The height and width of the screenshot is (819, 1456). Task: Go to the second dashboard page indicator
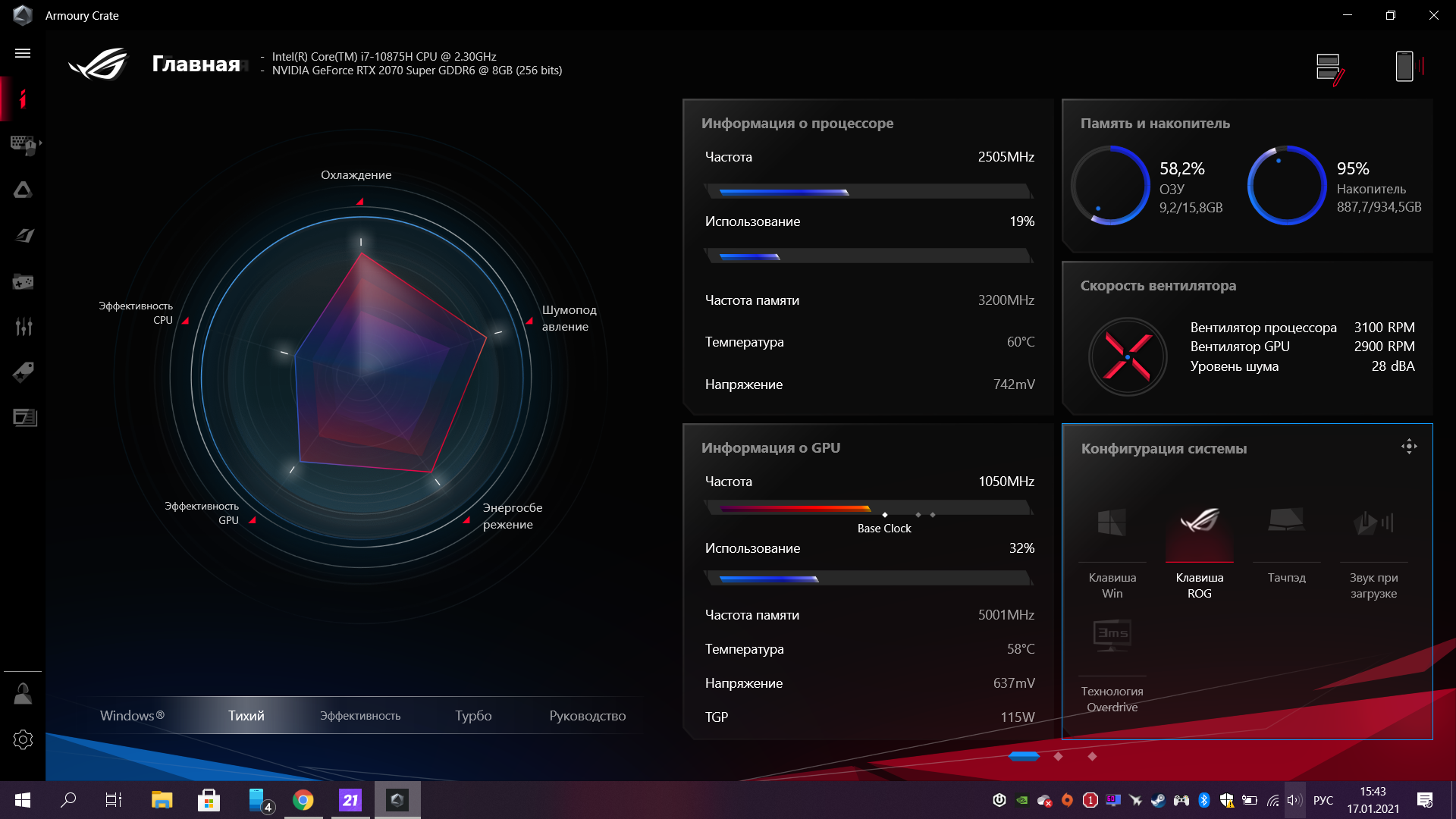[1059, 756]
